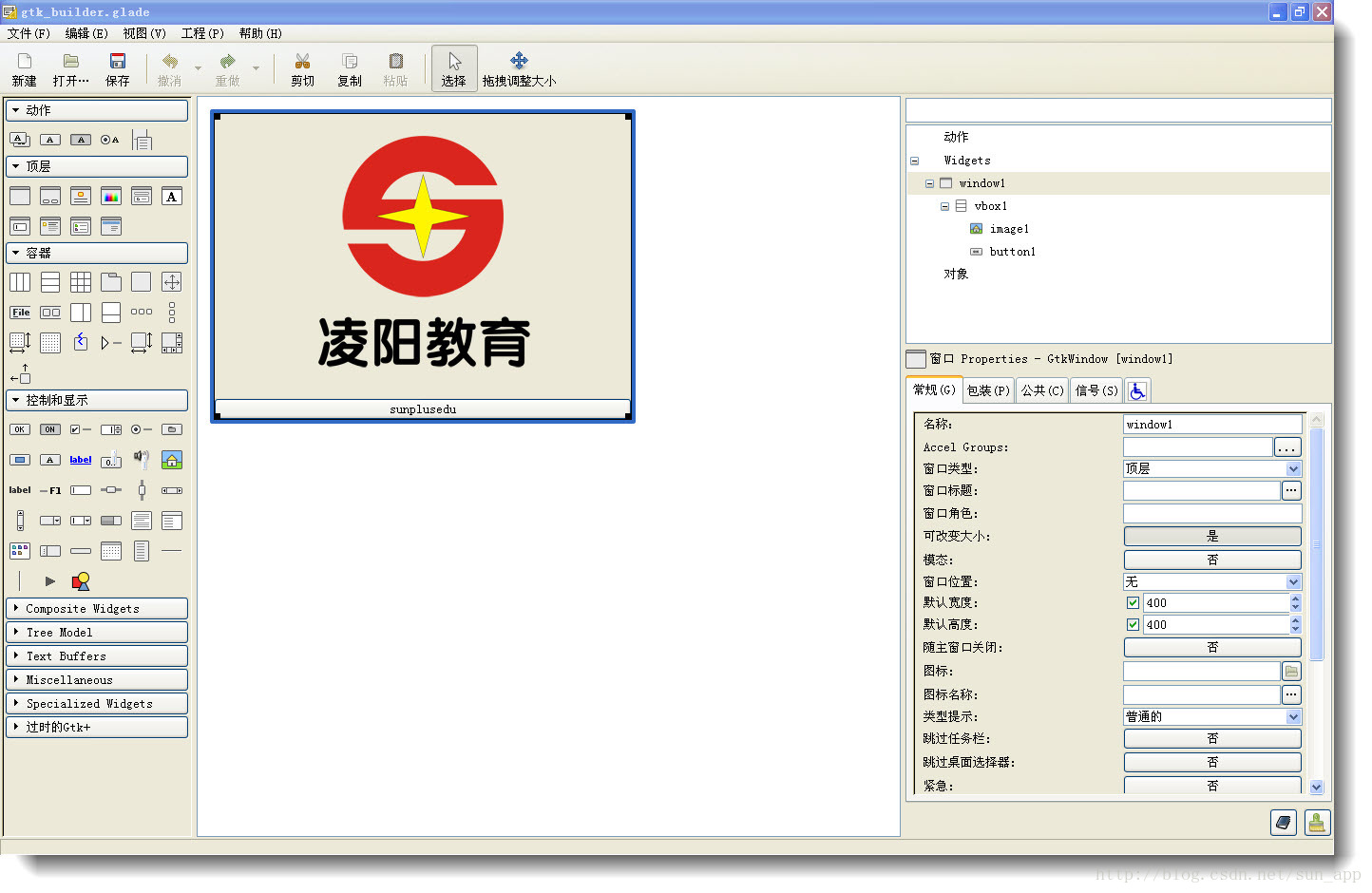Pick the Radio Button widget in 控制和显示
The height and width of the screenshot is (893, 1372).
(x=142, y=429)
